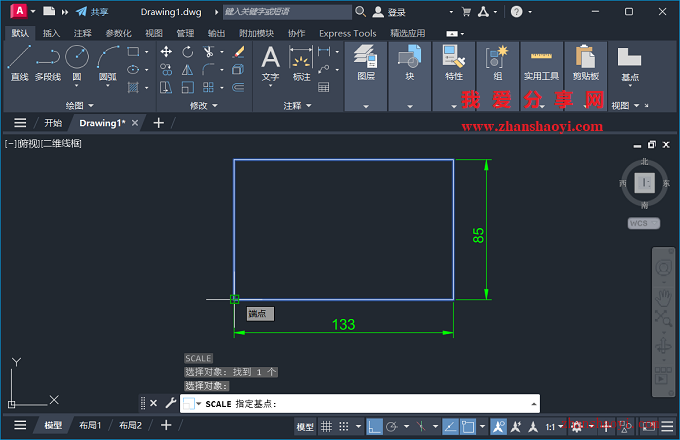Select the Scale tool in Modify panel
Viewport: 680px width, 440px height.
click(187, 88)
